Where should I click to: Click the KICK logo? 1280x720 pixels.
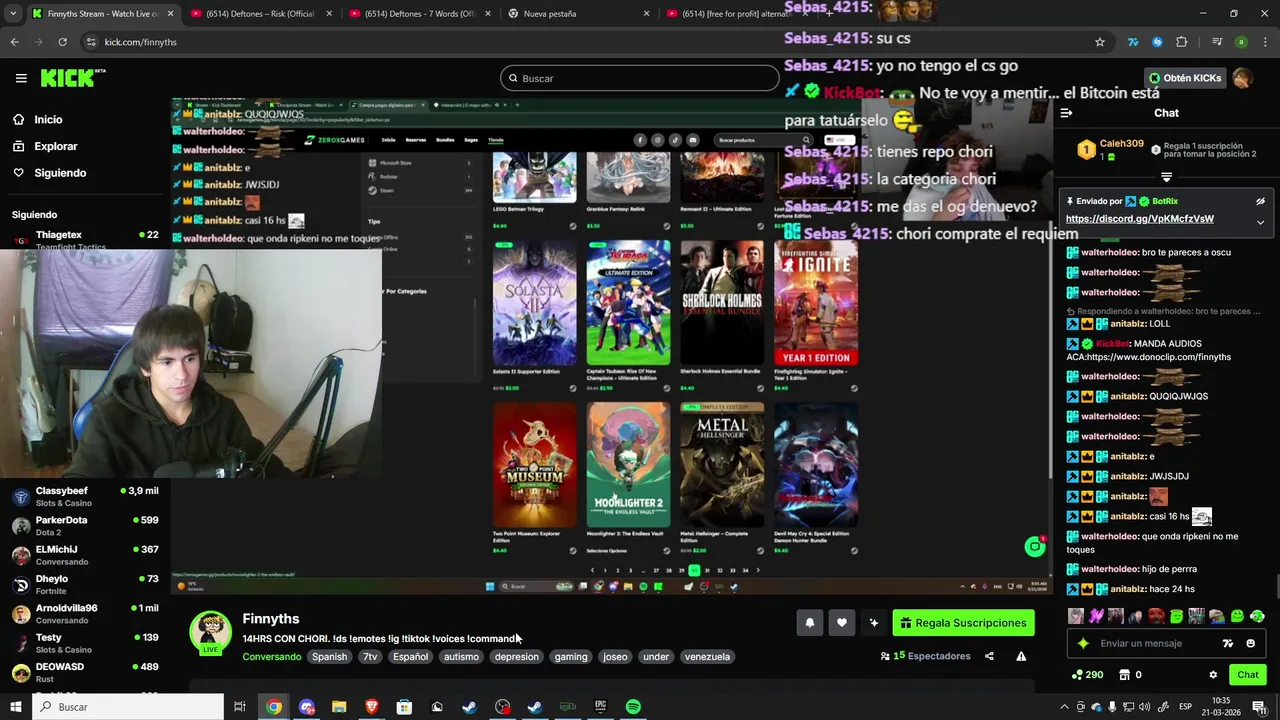[72, 78]
